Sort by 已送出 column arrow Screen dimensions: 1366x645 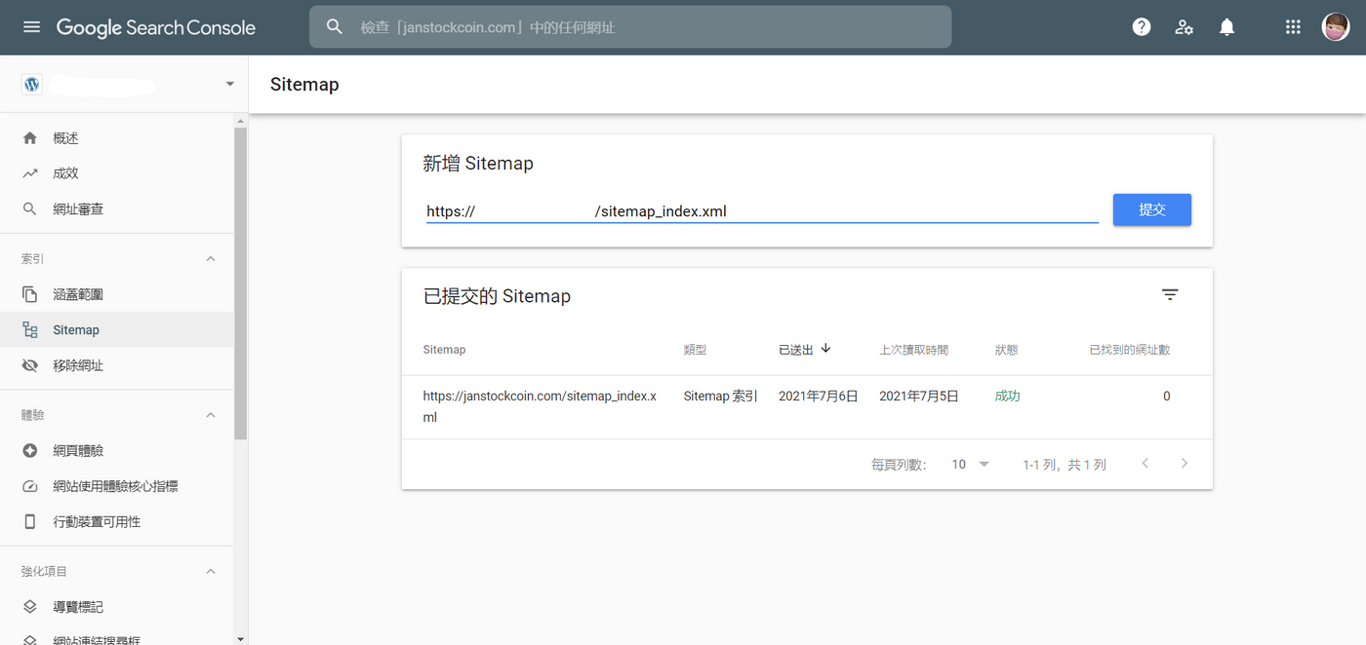(x=826, y=349)
